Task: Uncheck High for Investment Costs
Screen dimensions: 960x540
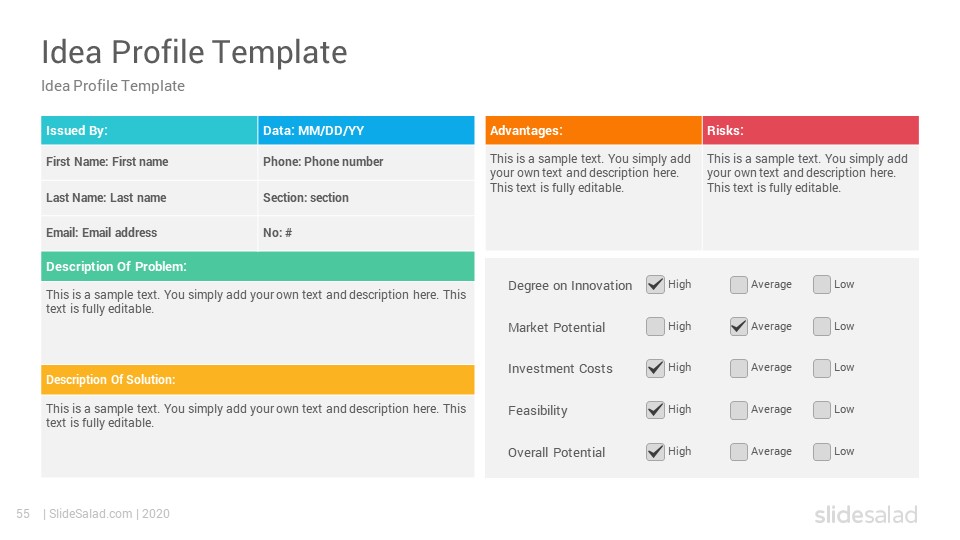Action: coord(655,368)
